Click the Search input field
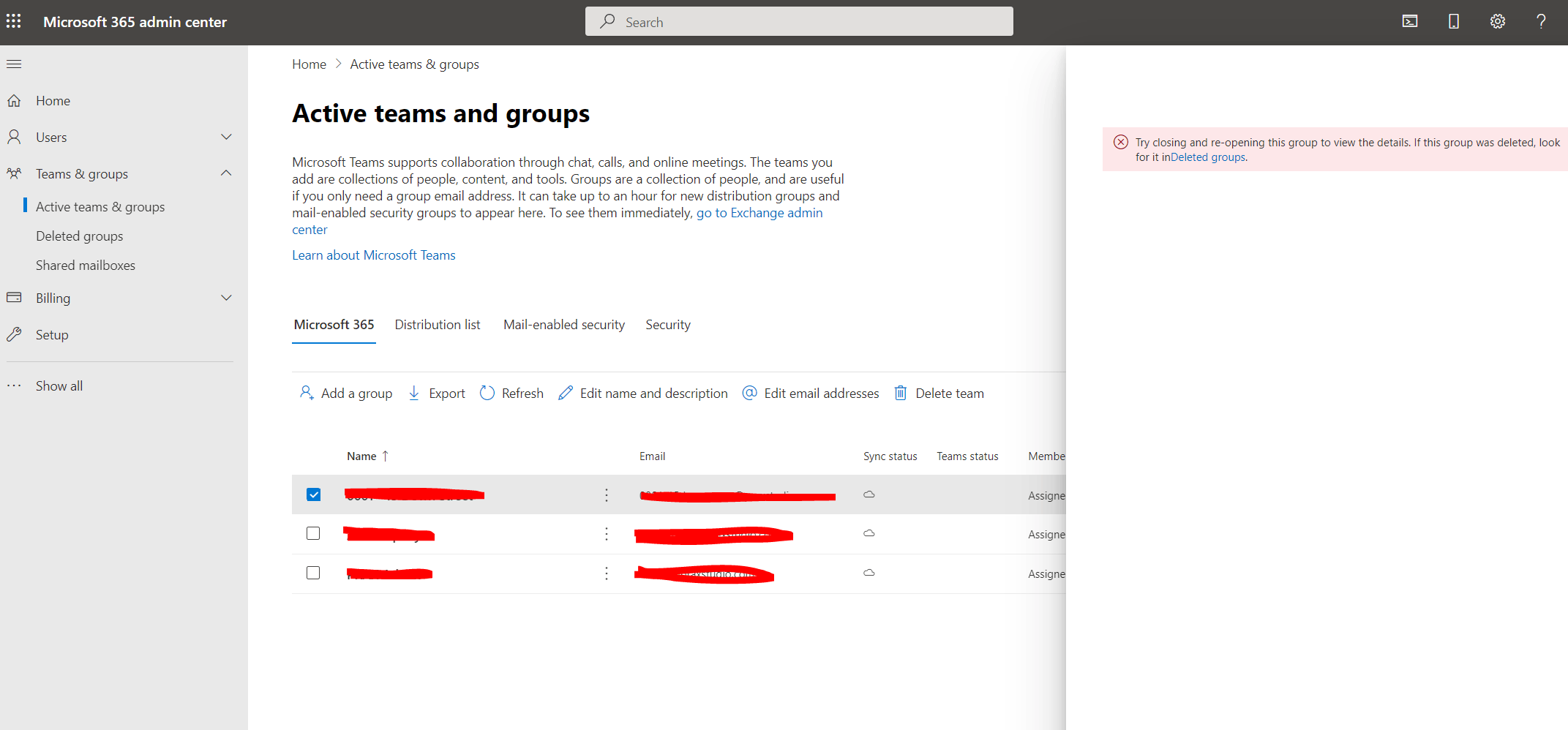The width and height of the screenshot is (1568, 730). click(x=799, y=22)
